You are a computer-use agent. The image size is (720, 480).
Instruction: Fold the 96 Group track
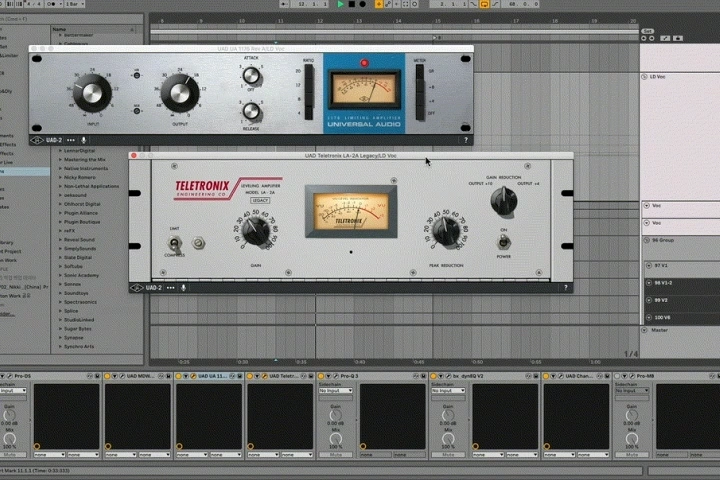click(x=647, y=240)
